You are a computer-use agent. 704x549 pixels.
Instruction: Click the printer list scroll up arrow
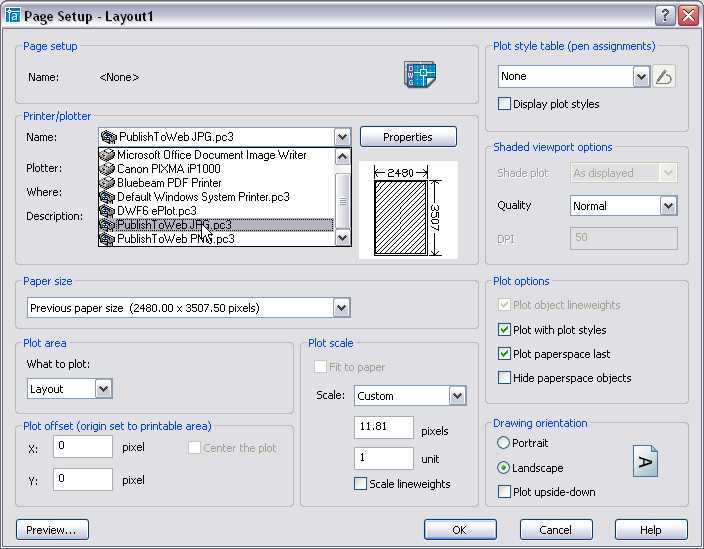coord(343,156)
